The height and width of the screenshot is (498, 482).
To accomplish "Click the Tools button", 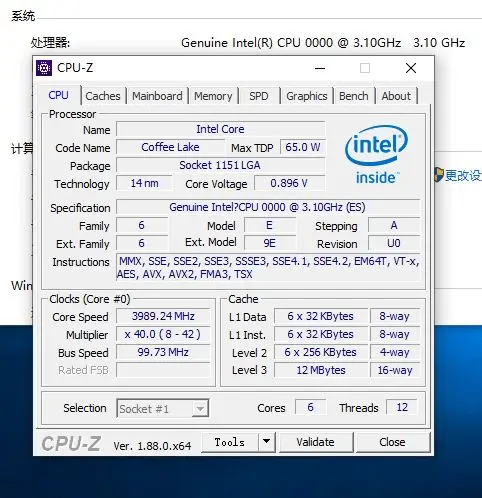I will pos(230,442).
